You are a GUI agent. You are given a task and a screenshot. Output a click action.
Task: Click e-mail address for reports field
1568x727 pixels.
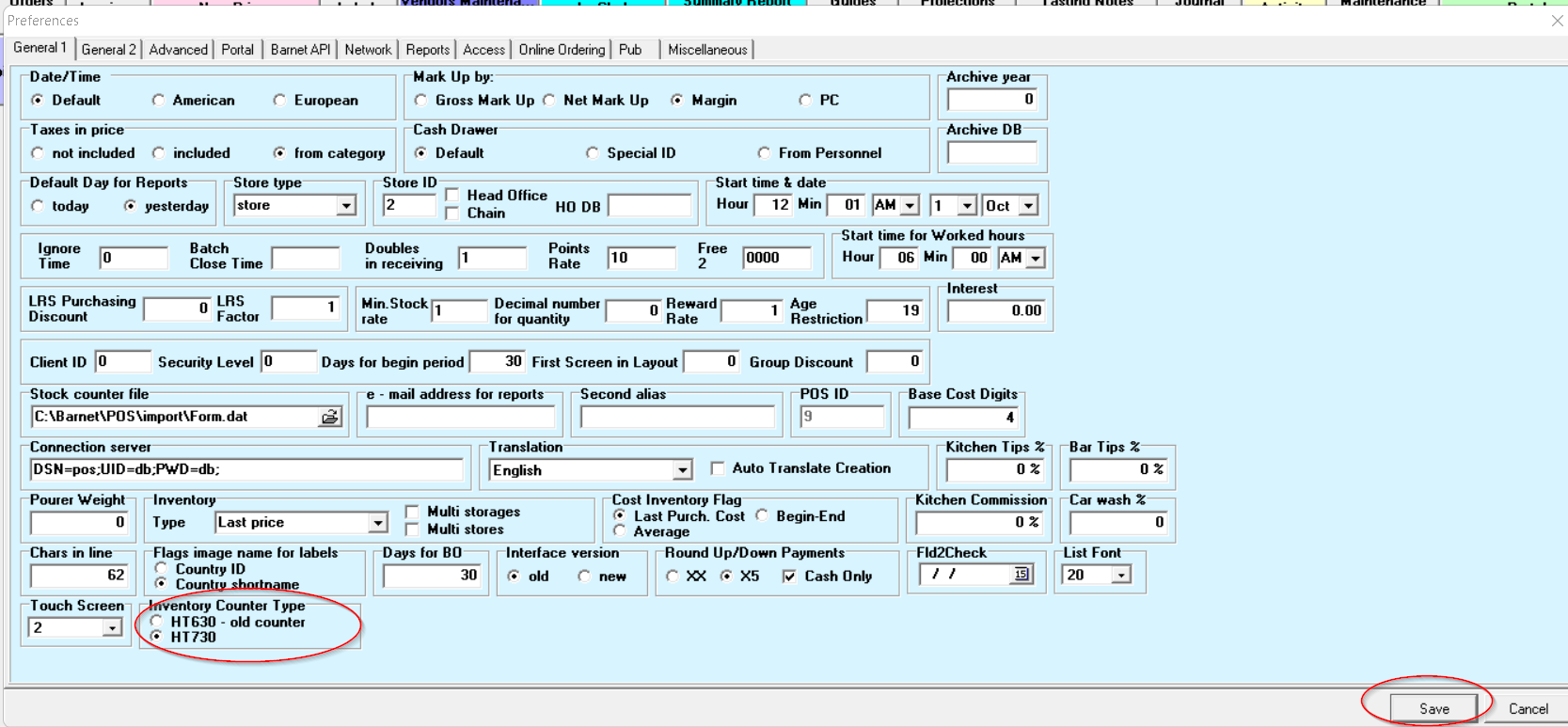[x=461, y=417]
